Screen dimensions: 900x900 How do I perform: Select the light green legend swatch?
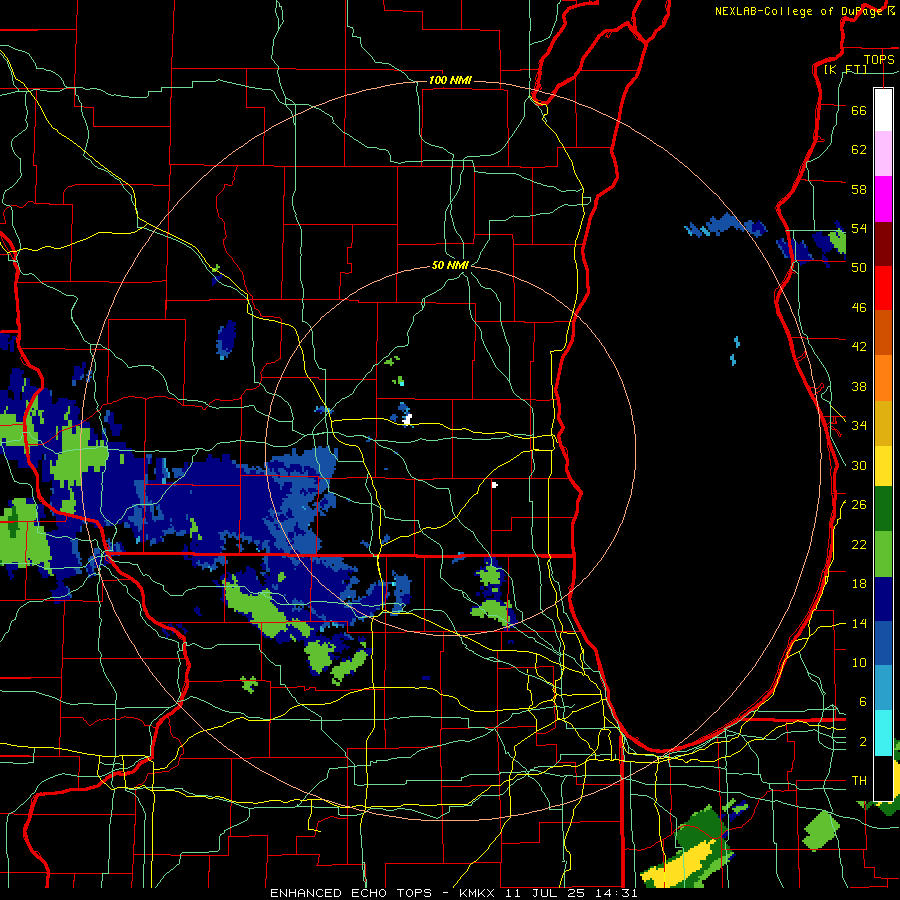[x=883, y=554]
